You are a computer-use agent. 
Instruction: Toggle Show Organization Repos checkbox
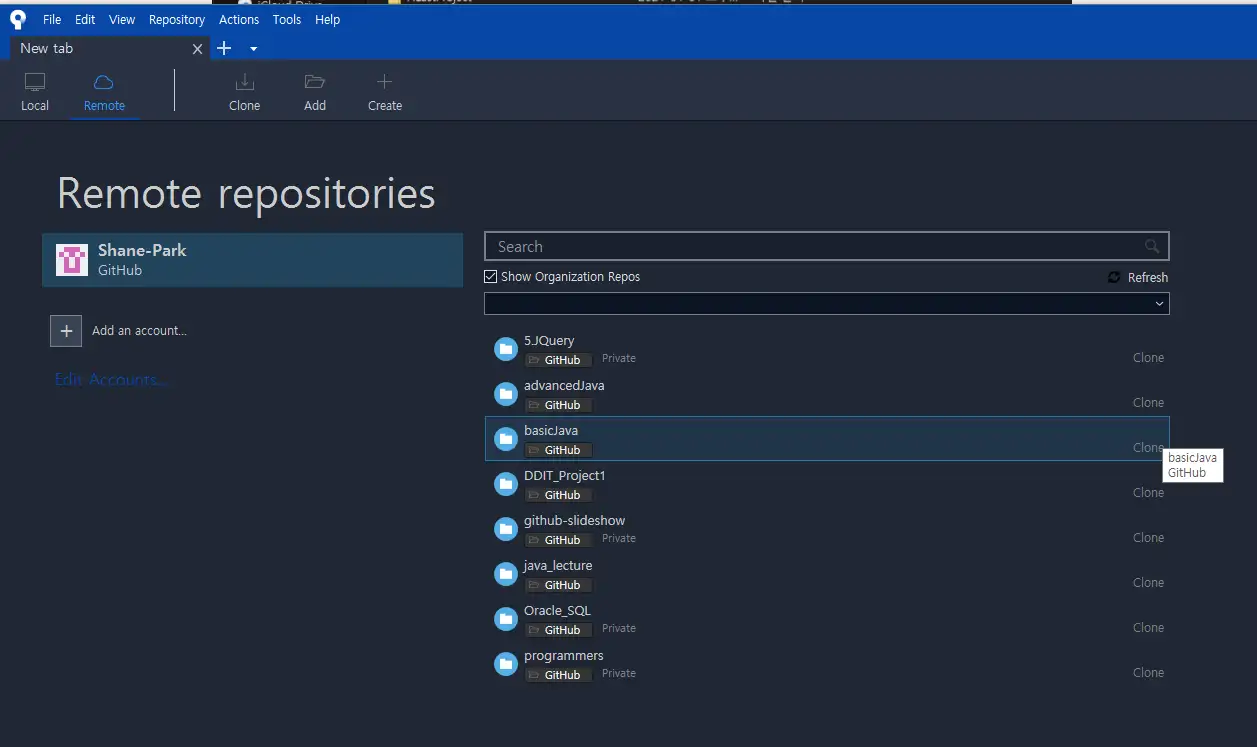(490, 277)
